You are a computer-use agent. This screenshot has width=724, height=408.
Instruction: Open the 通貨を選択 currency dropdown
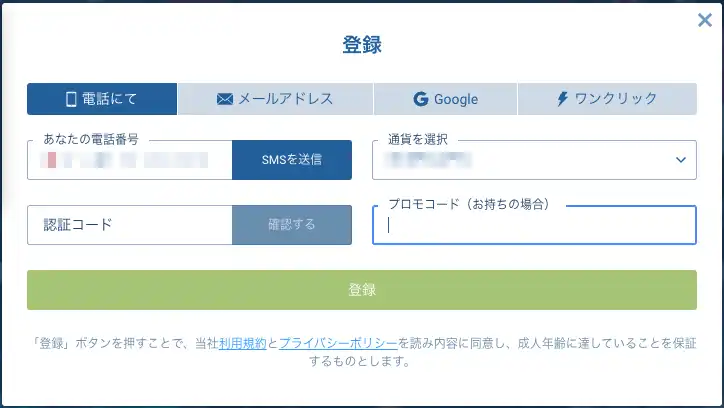click(x=520, y=160)
